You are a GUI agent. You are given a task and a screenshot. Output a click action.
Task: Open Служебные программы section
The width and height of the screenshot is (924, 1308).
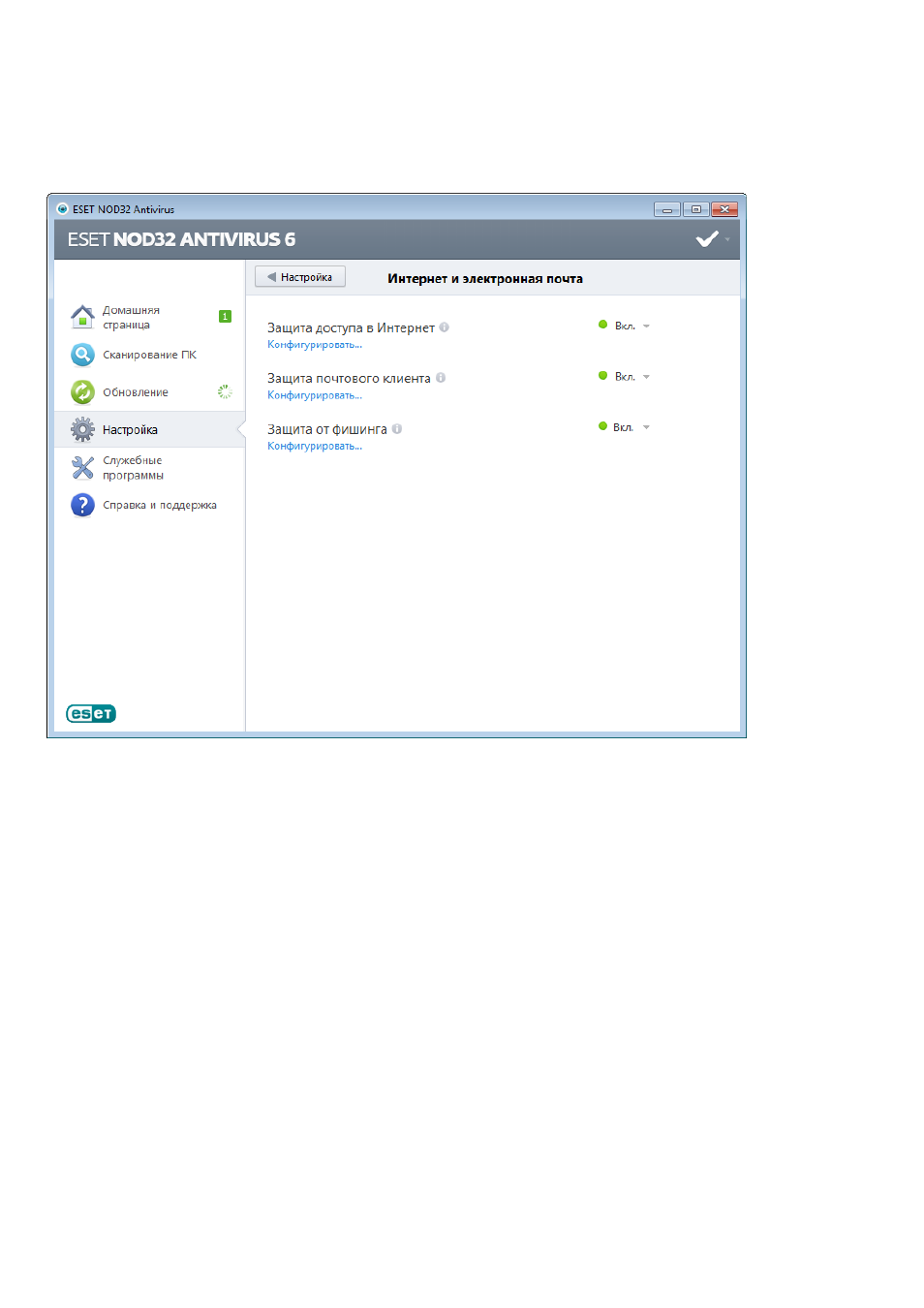tap(133, 468)
